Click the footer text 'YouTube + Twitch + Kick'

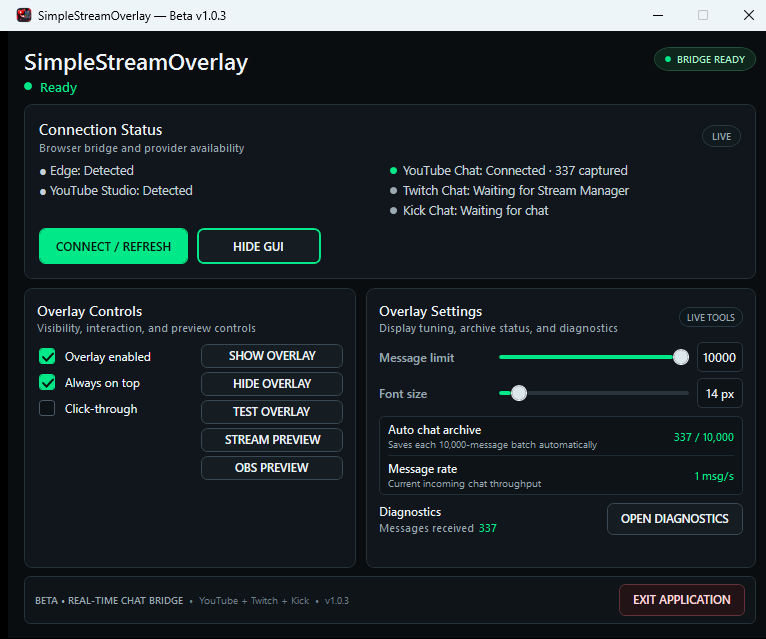tap(254, 601)
